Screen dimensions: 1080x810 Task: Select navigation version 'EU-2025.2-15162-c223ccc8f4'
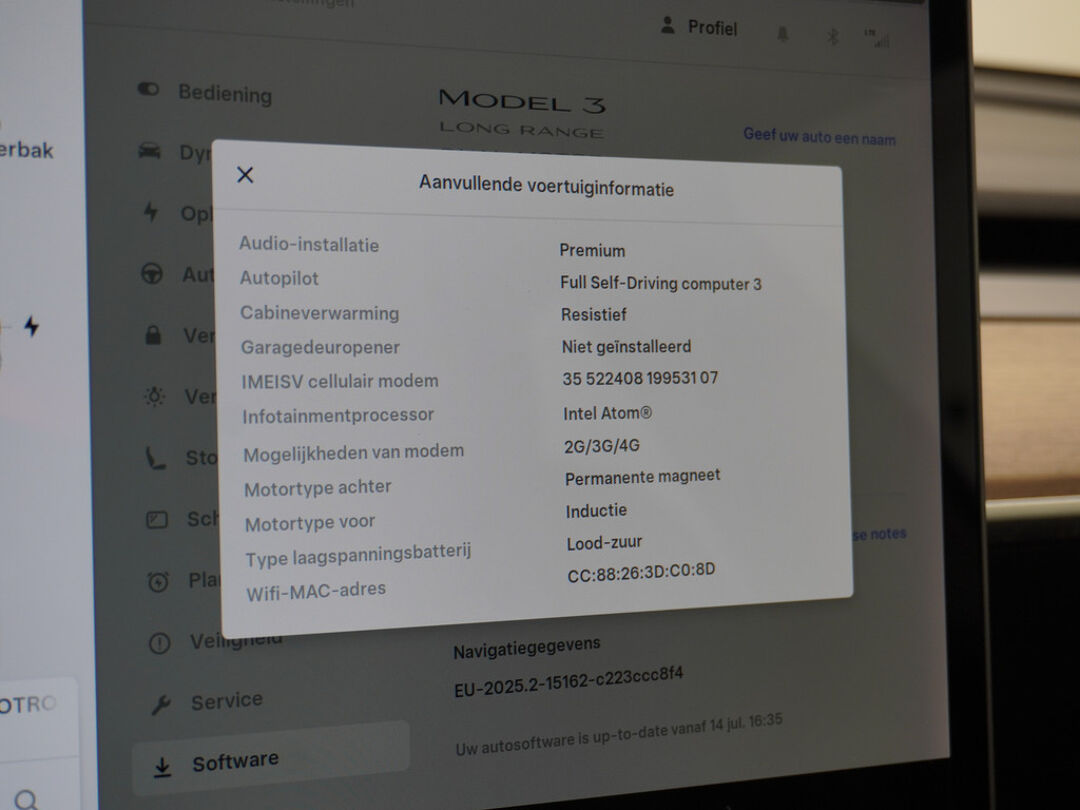click(569, 682)
